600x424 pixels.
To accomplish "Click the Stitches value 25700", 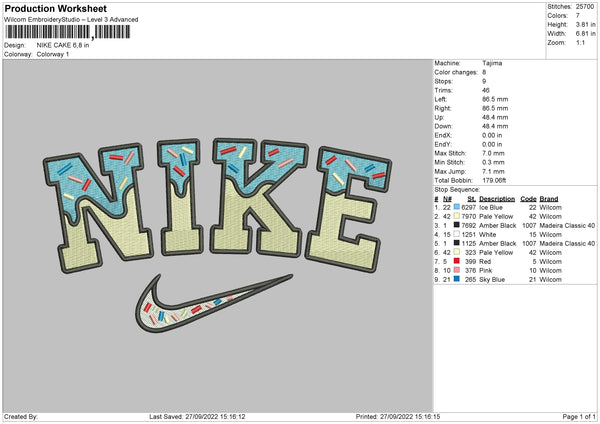I will point(585,7).
